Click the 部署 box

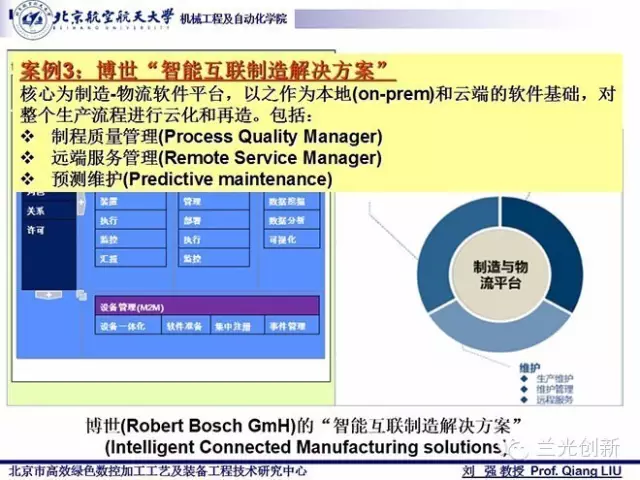213,220
